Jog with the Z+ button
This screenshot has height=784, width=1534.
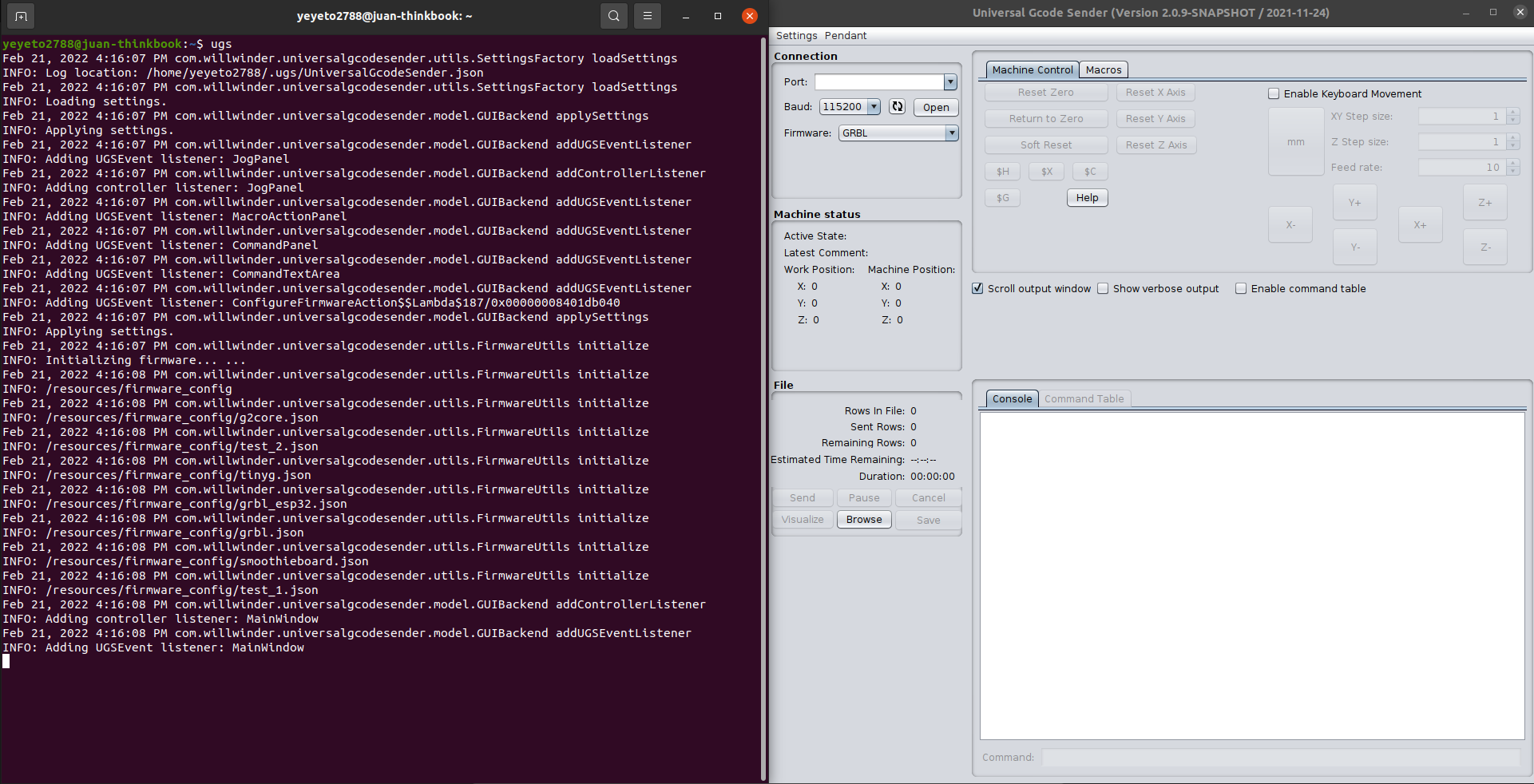coord(1484,203)
